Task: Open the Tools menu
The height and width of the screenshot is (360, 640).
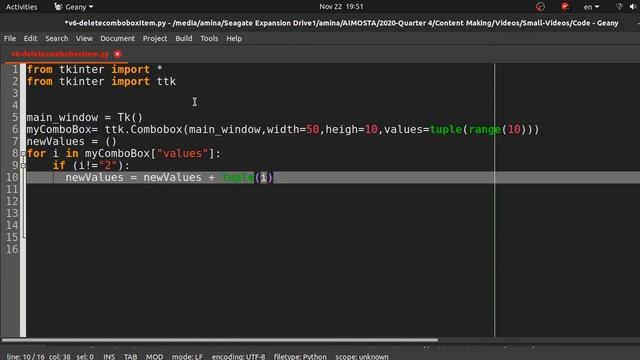Action: (x=209, y=38)
